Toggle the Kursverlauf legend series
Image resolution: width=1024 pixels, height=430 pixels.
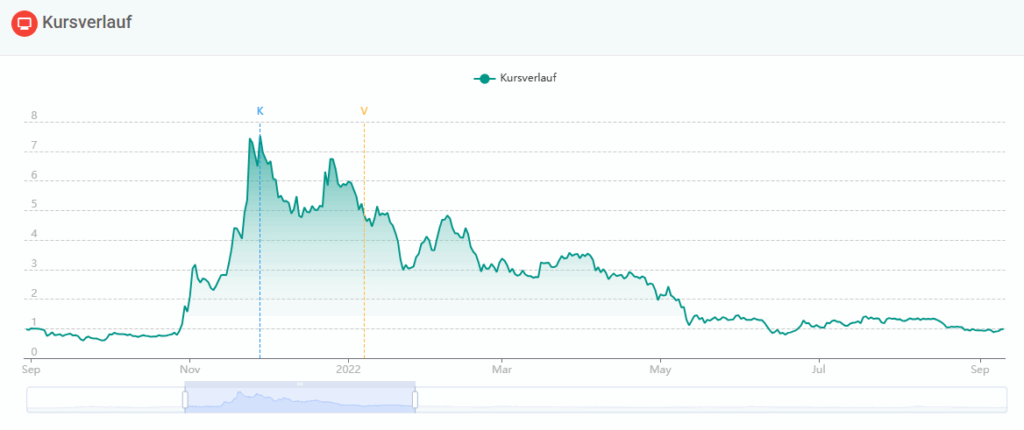pos(515,78)
